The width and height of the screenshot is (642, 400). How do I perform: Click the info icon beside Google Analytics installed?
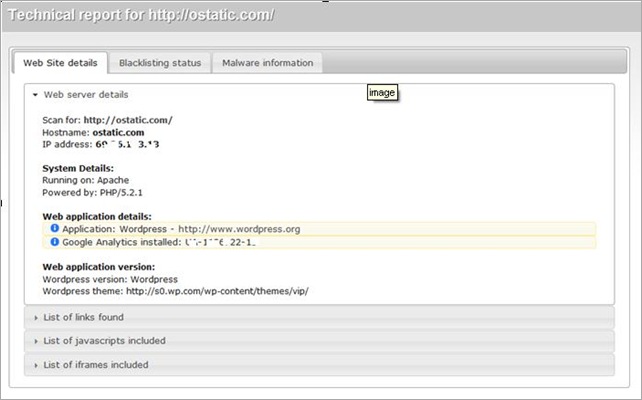54,242
